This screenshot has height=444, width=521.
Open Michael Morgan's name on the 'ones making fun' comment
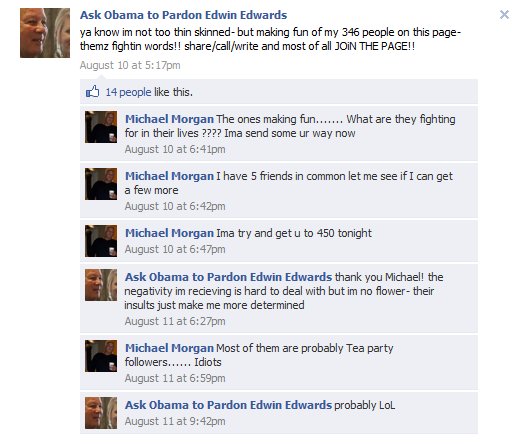(169, 119)
